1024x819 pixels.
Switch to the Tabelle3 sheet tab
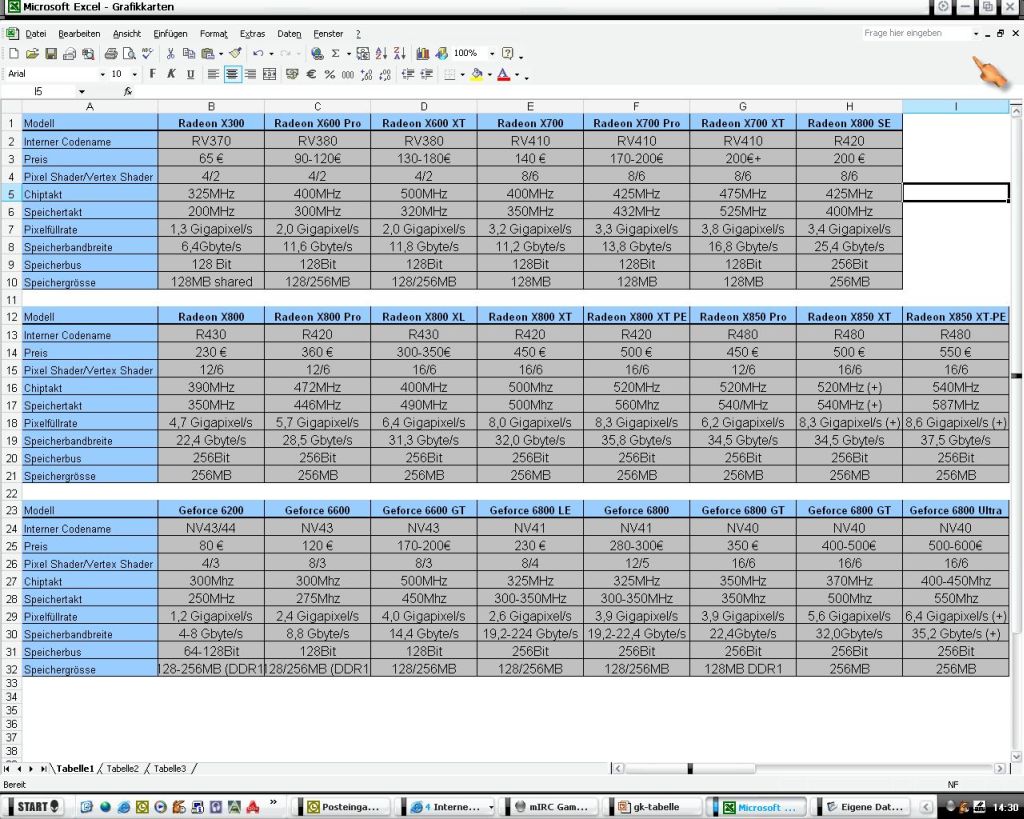tap(169, 769)
